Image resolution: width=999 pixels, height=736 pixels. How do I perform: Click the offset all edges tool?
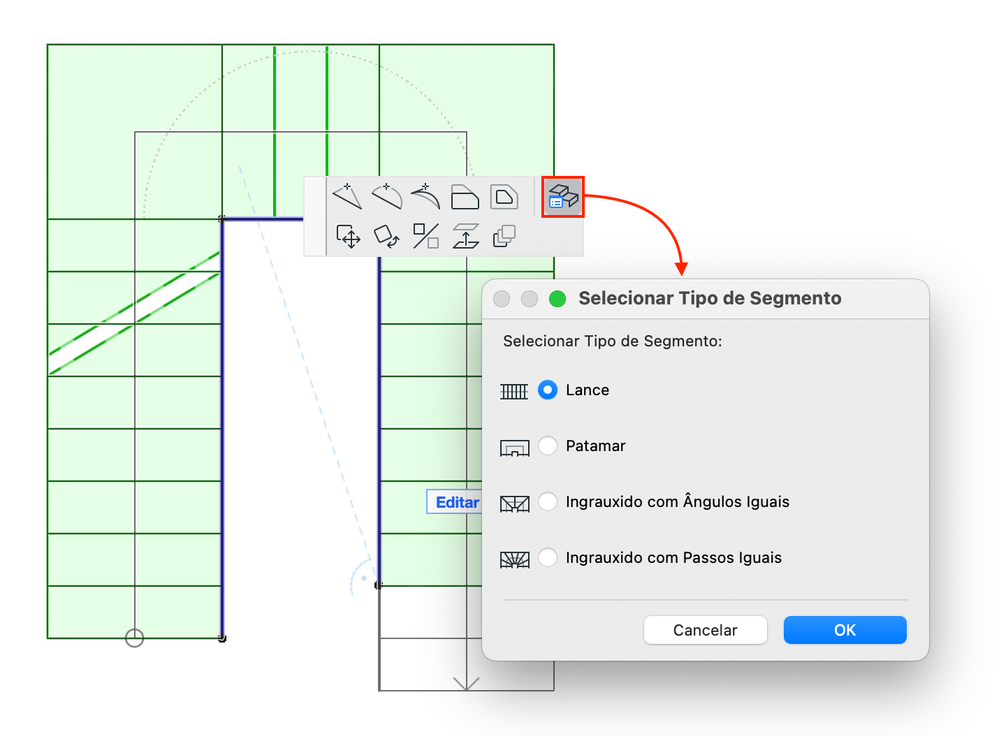(504, 197)
